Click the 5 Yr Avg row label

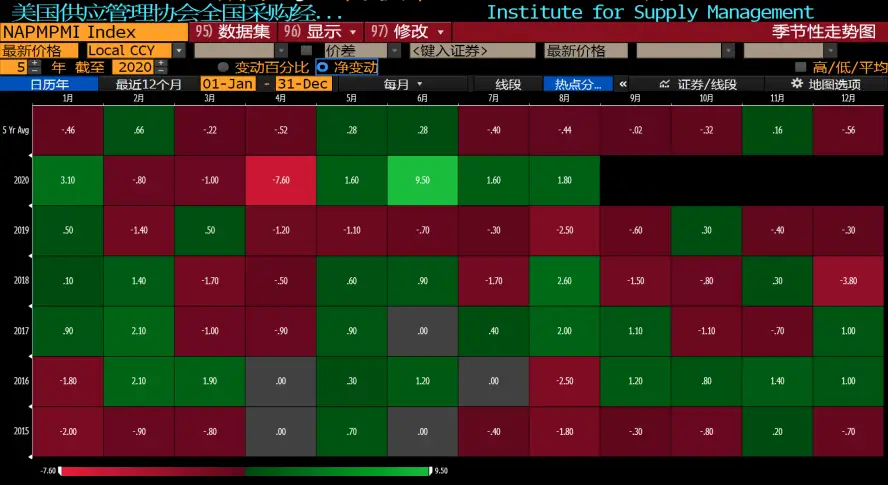[x=16, y=130]
